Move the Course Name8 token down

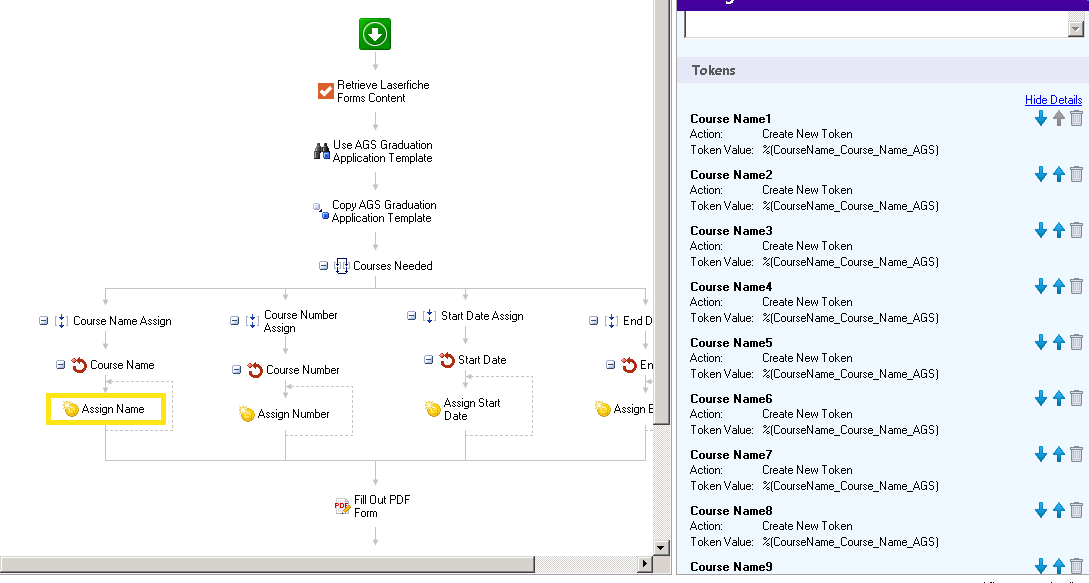click(x=1040, y=511)
